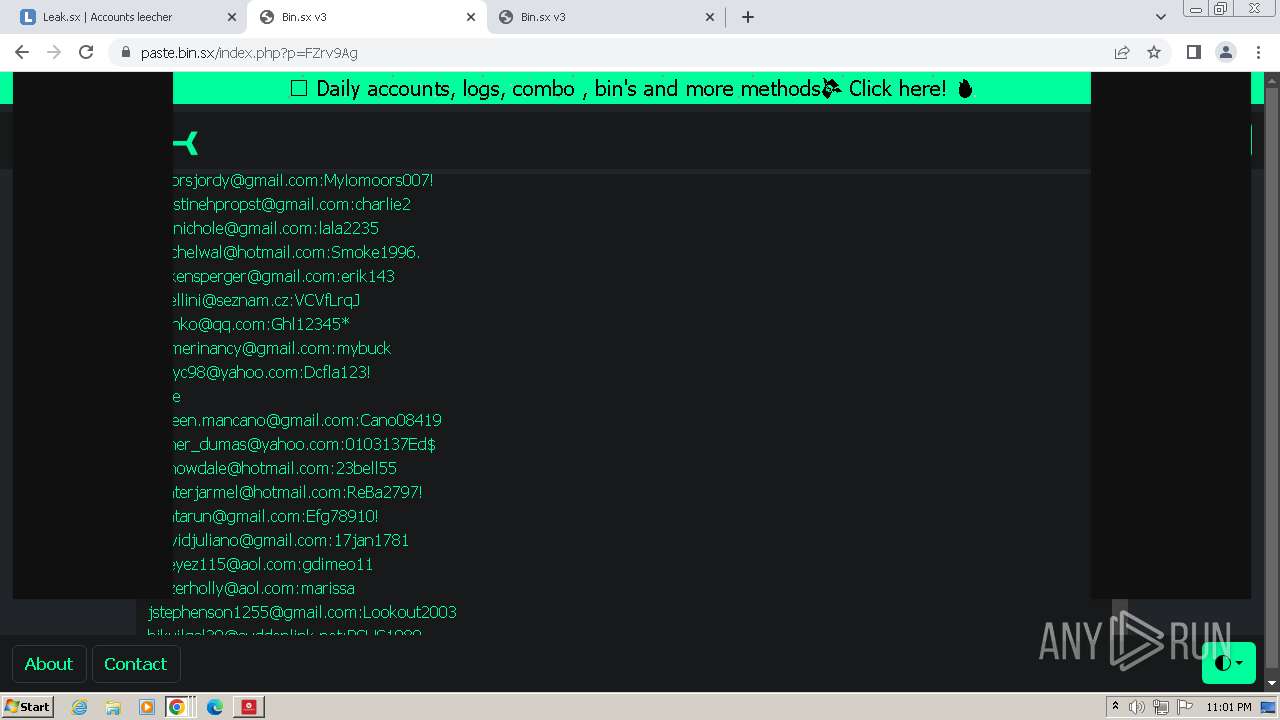Go forward one page

coord(54,52)
